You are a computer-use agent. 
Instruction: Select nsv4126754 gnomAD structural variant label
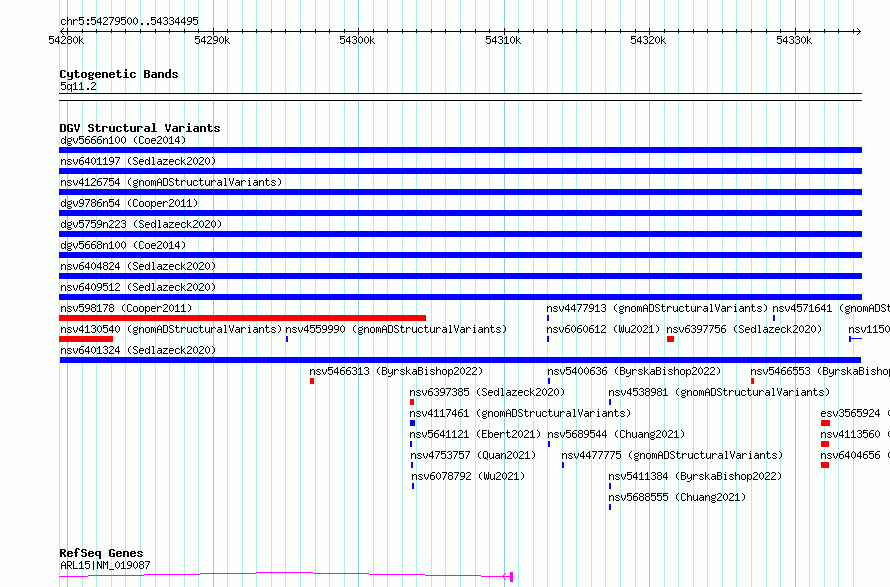click(x=171, y=182)
